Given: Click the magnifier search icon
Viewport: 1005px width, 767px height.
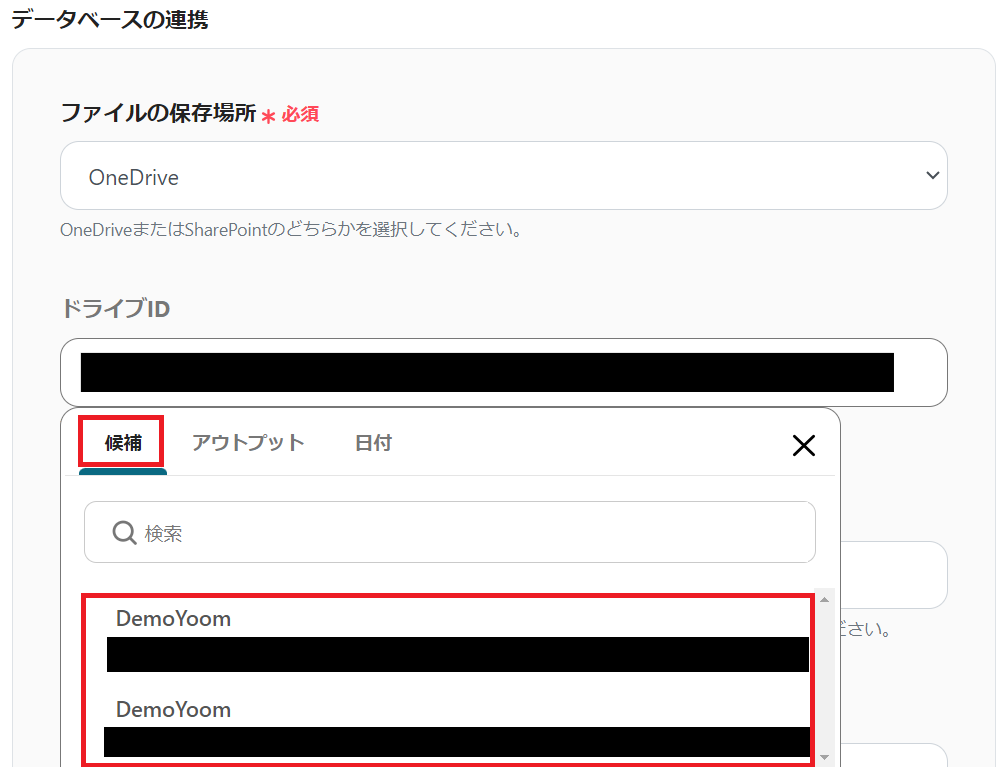Looking at the screenshot, I should 124,532.
